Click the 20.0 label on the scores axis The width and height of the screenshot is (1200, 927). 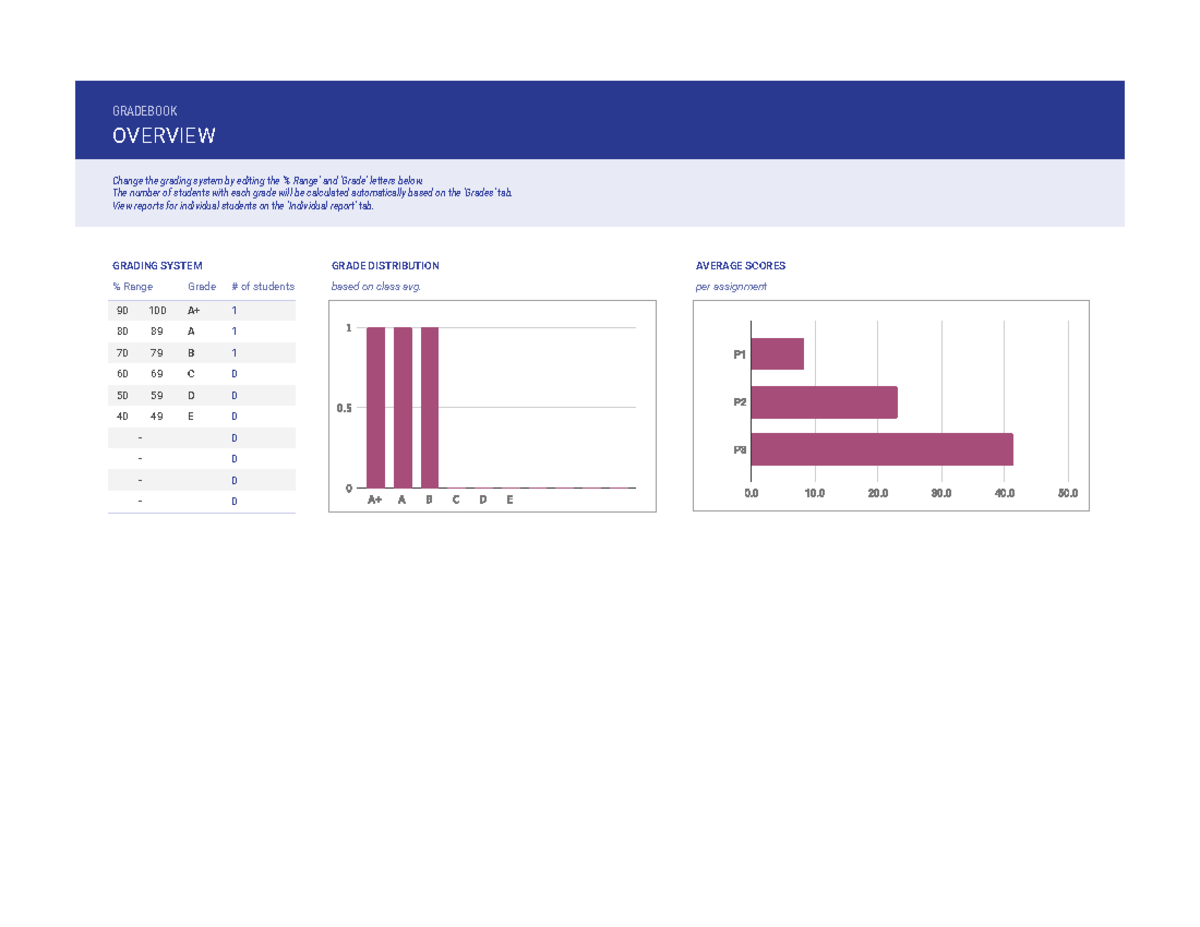click(x=877, y=493)
